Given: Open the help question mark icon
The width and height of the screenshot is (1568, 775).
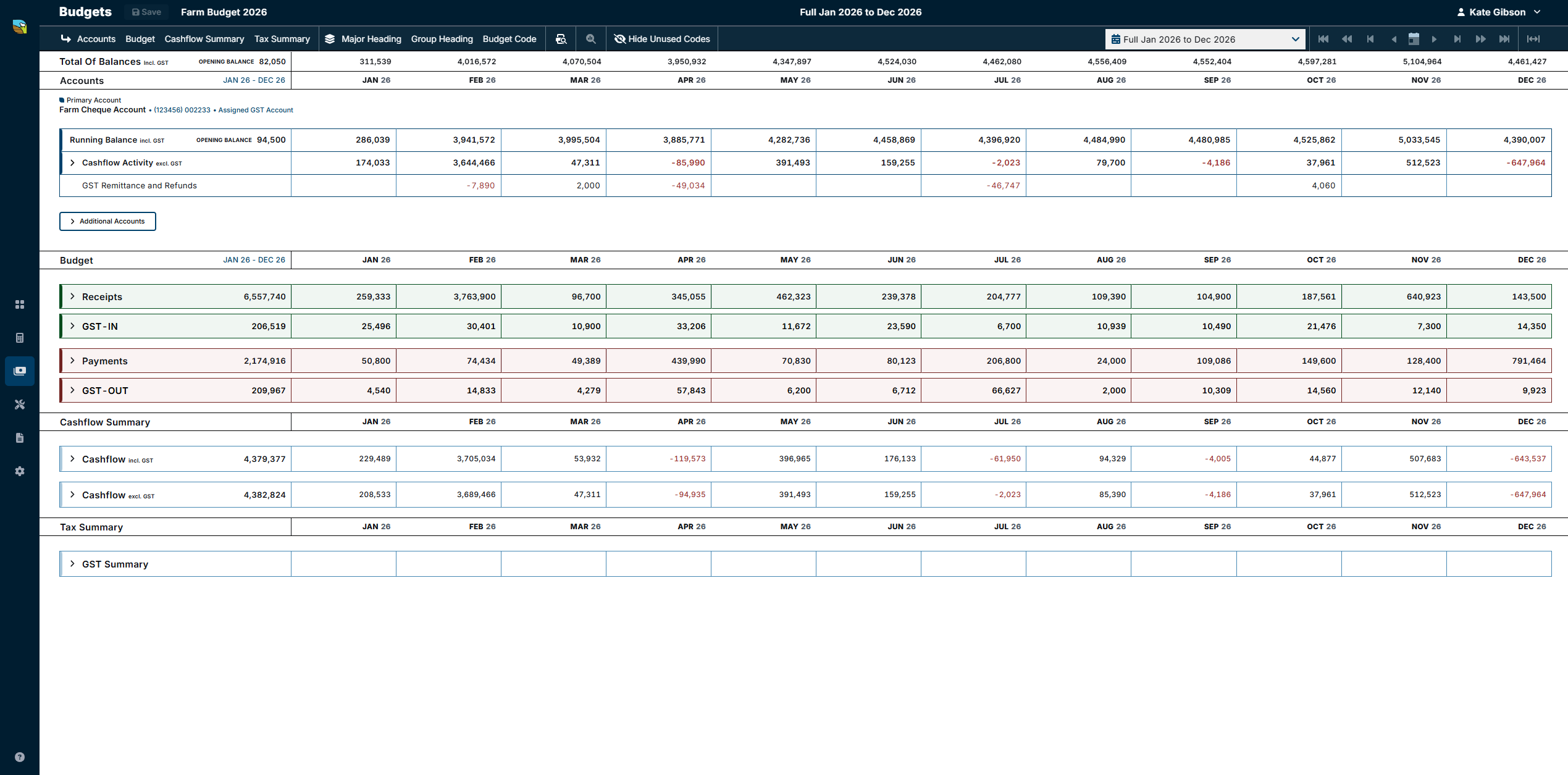Looking at the screenshot, I should pos(20,757).
